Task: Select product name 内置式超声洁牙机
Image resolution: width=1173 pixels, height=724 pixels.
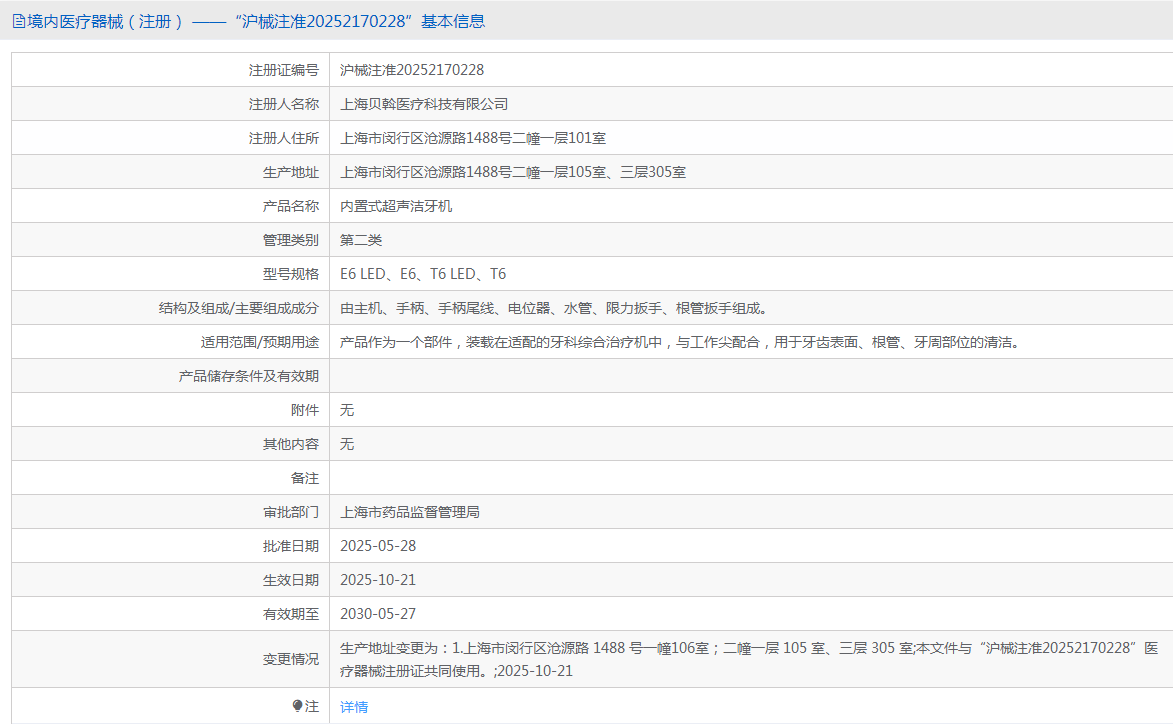Action: pos(396,206)
